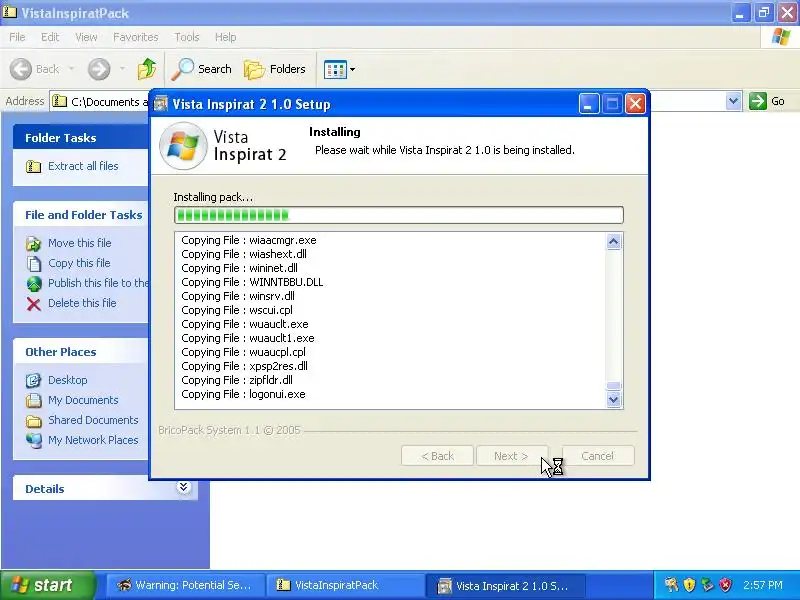800x600 pixels.
Task: Minimize the Vista Inspirat Setup window
Action: [x=589, y=104]
